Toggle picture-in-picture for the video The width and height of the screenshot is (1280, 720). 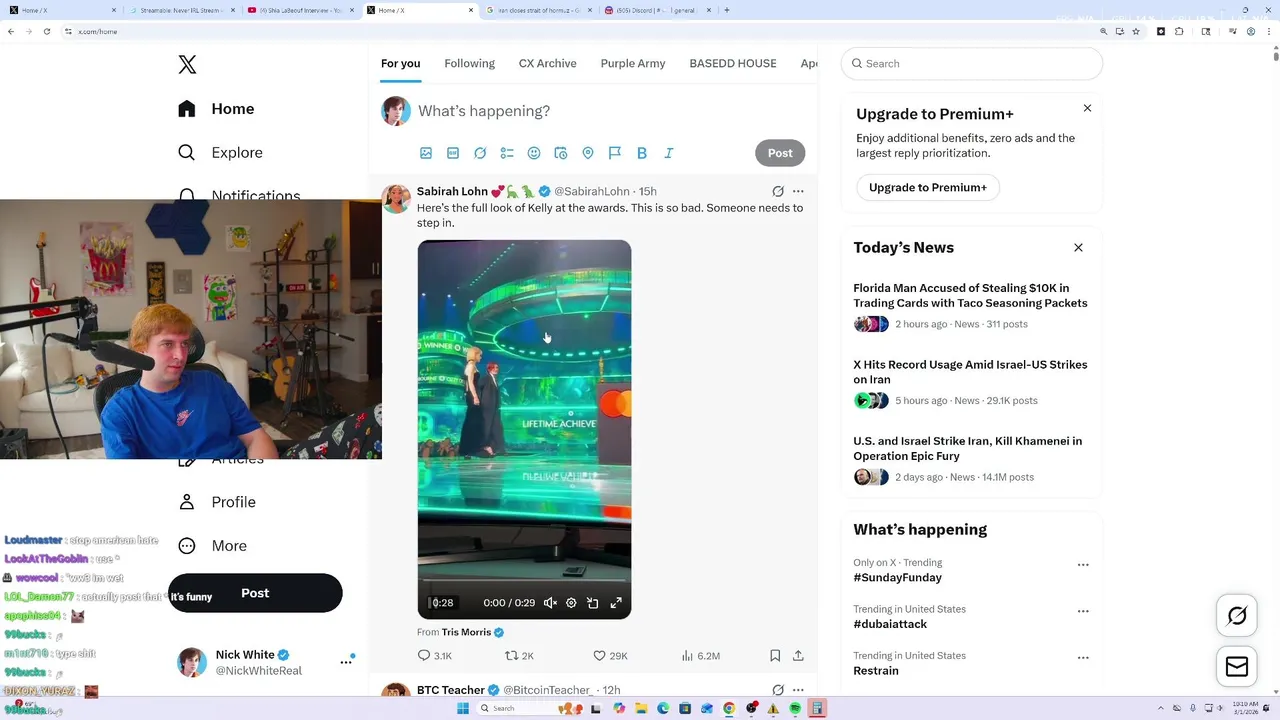pyautogui.click(x=593, y=603)
